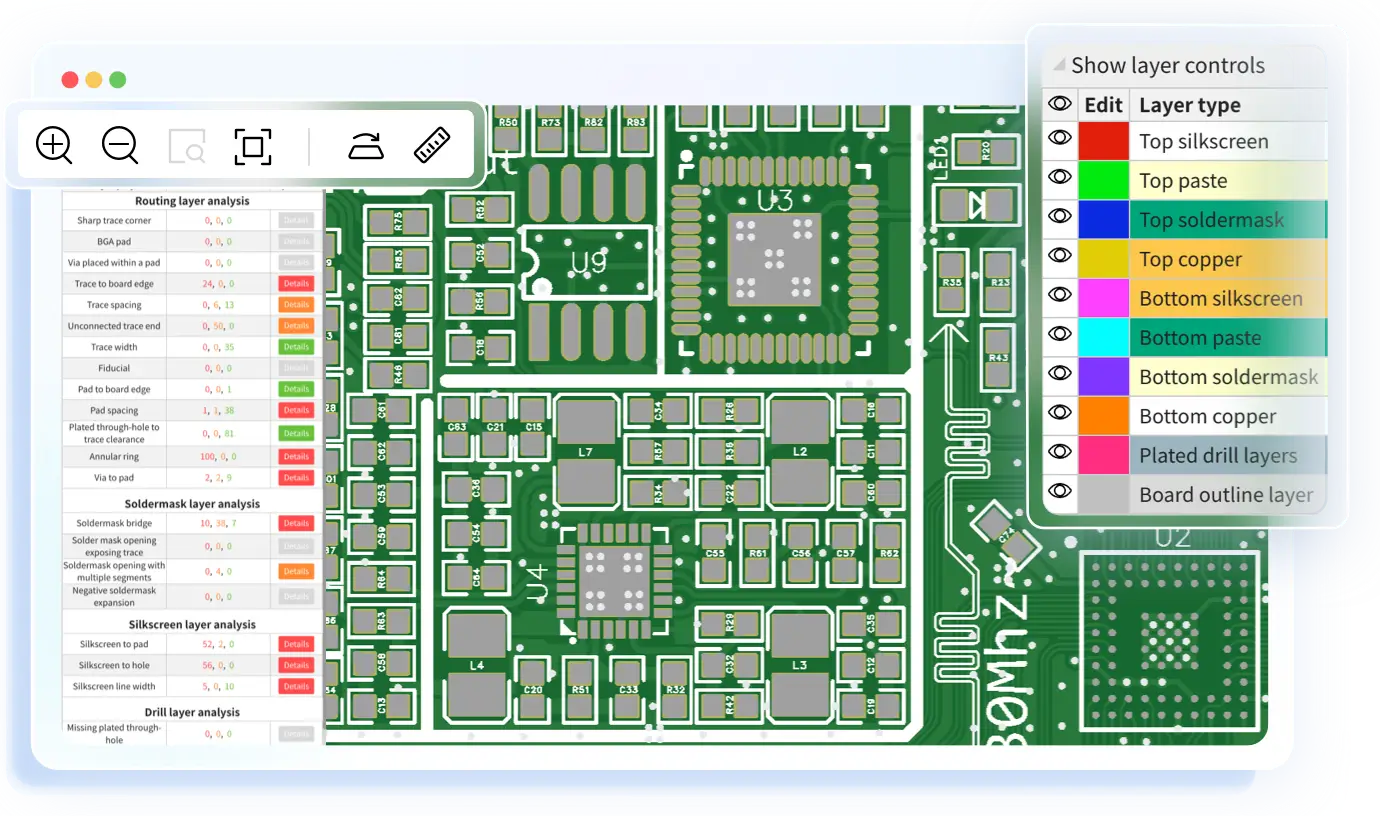Select the ruler measurement tool
Screen dimensions: 1380x816
pos(432,146)
